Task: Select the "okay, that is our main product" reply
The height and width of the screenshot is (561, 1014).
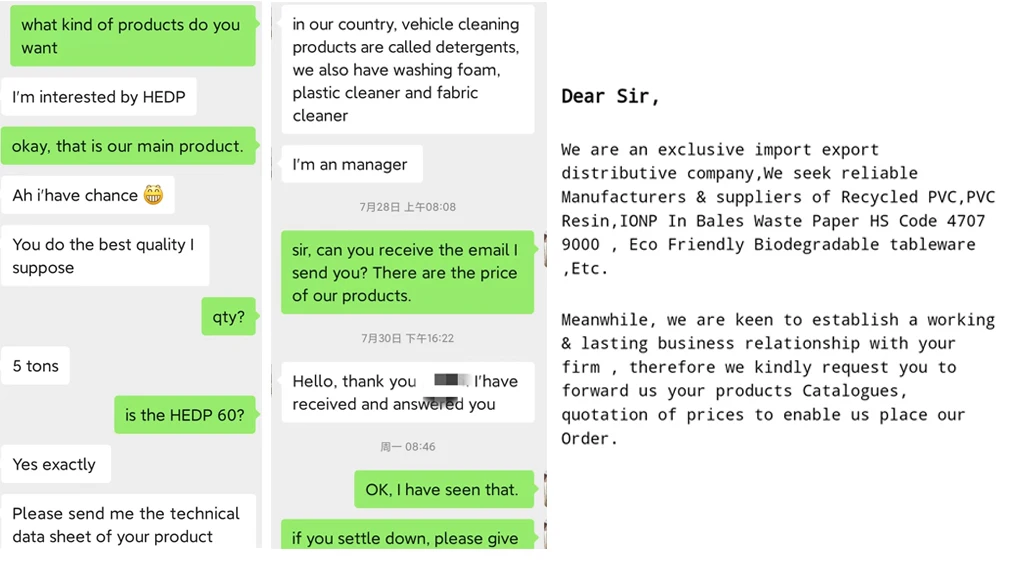Action: coord(127,146)
